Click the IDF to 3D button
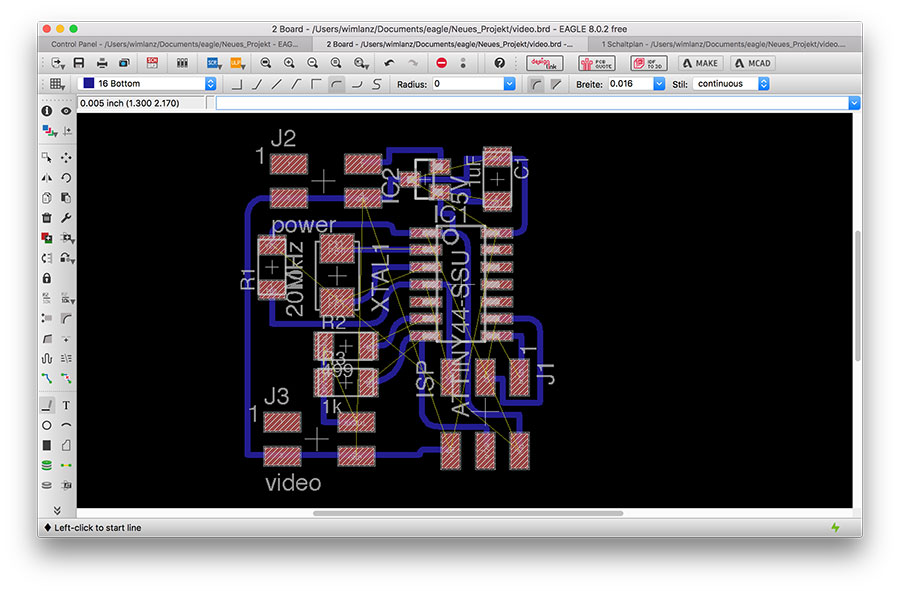Image resolution: width=900 pixels, height=591 pixels. 649,63
